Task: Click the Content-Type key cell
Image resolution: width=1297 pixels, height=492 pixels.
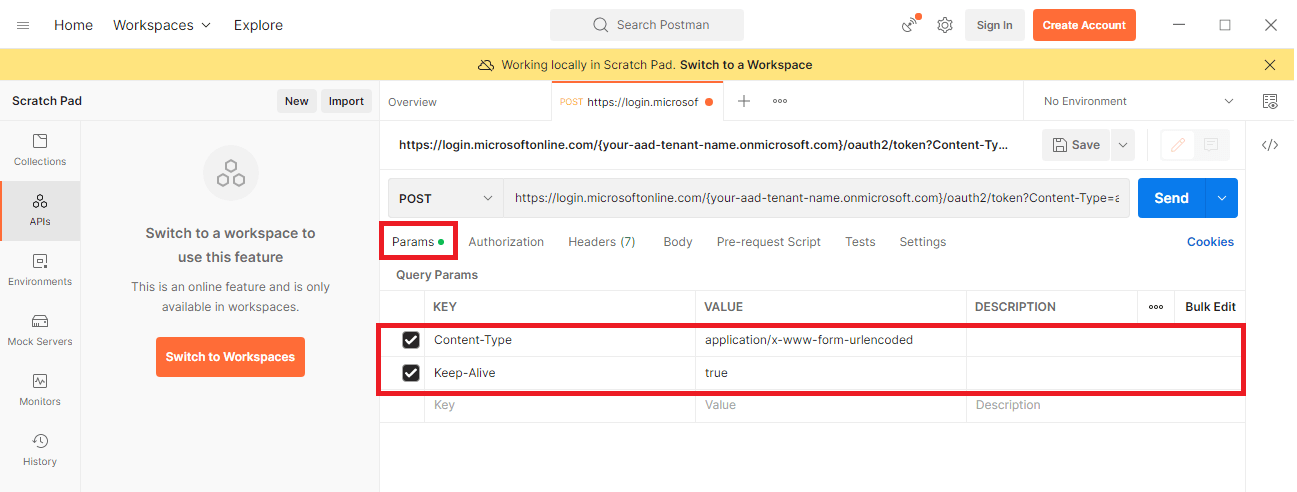Action: 560,340
